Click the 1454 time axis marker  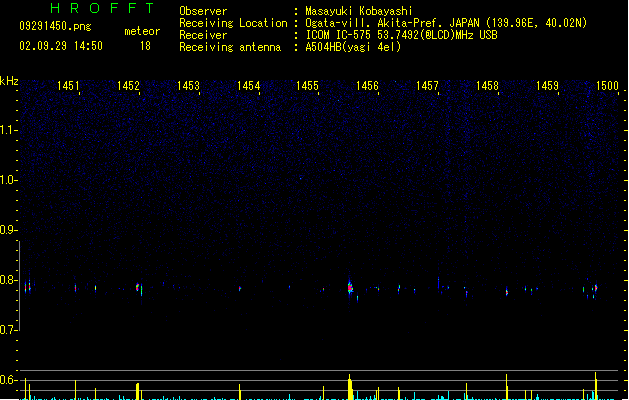pyautogui.click(x=248, y=86)
